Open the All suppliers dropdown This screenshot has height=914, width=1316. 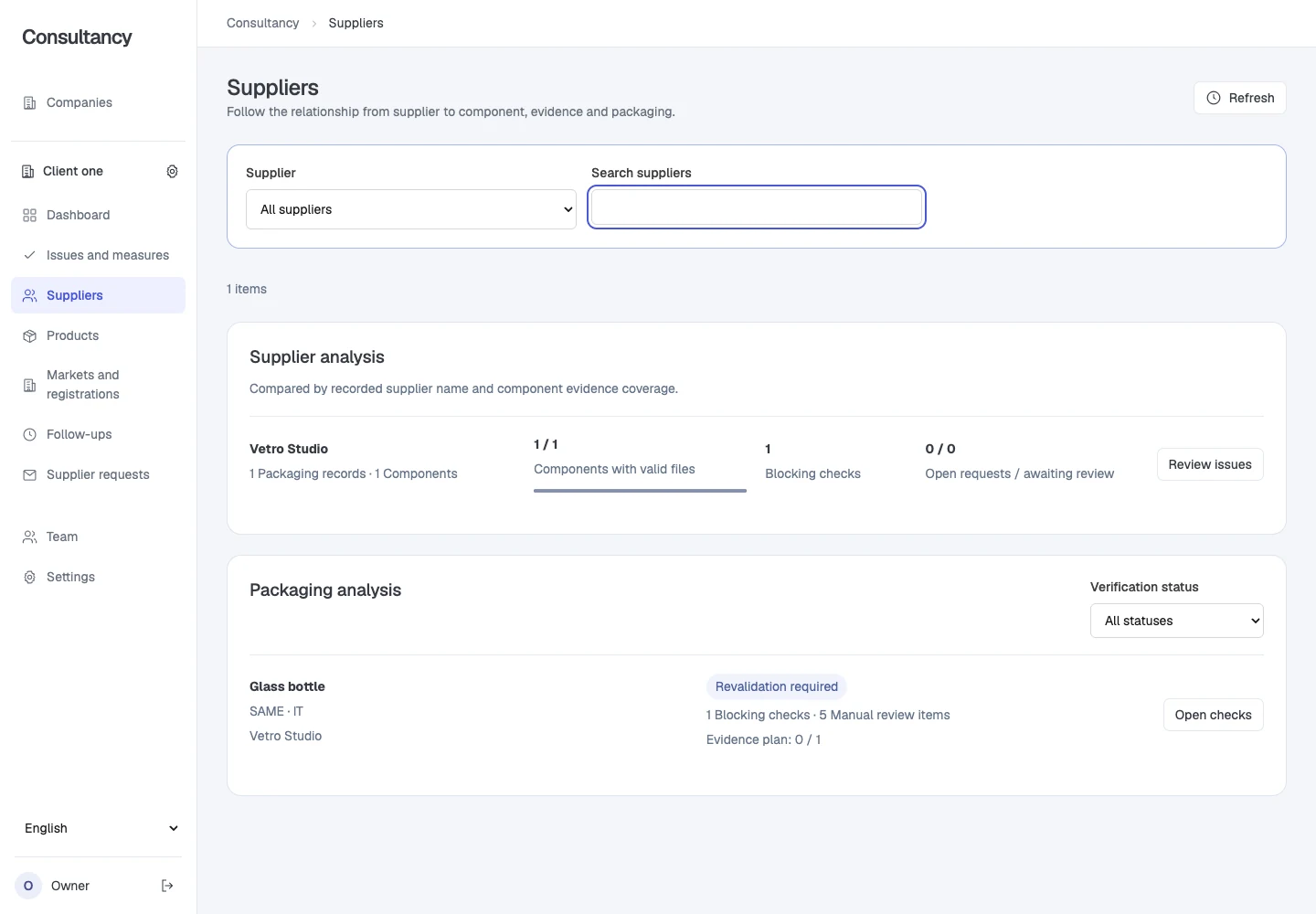[x=411, y=209]
